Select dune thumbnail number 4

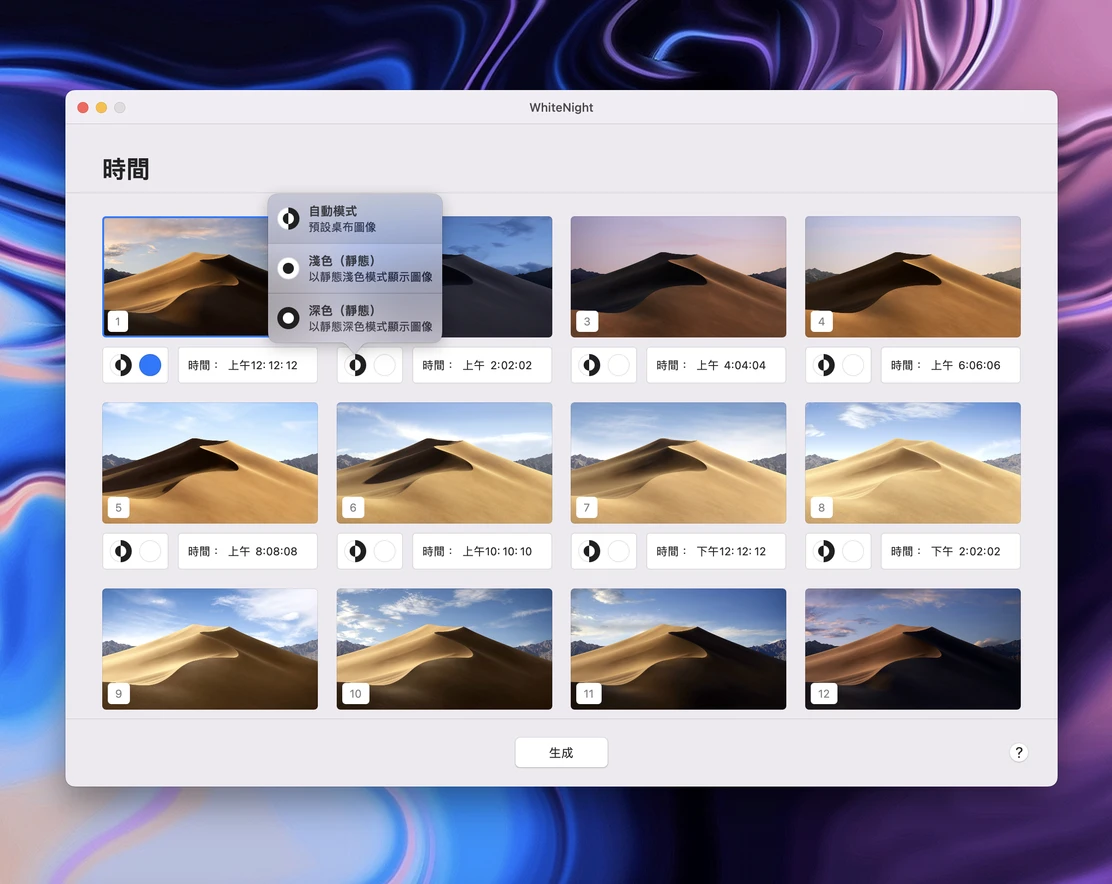[x=913, y=276]
